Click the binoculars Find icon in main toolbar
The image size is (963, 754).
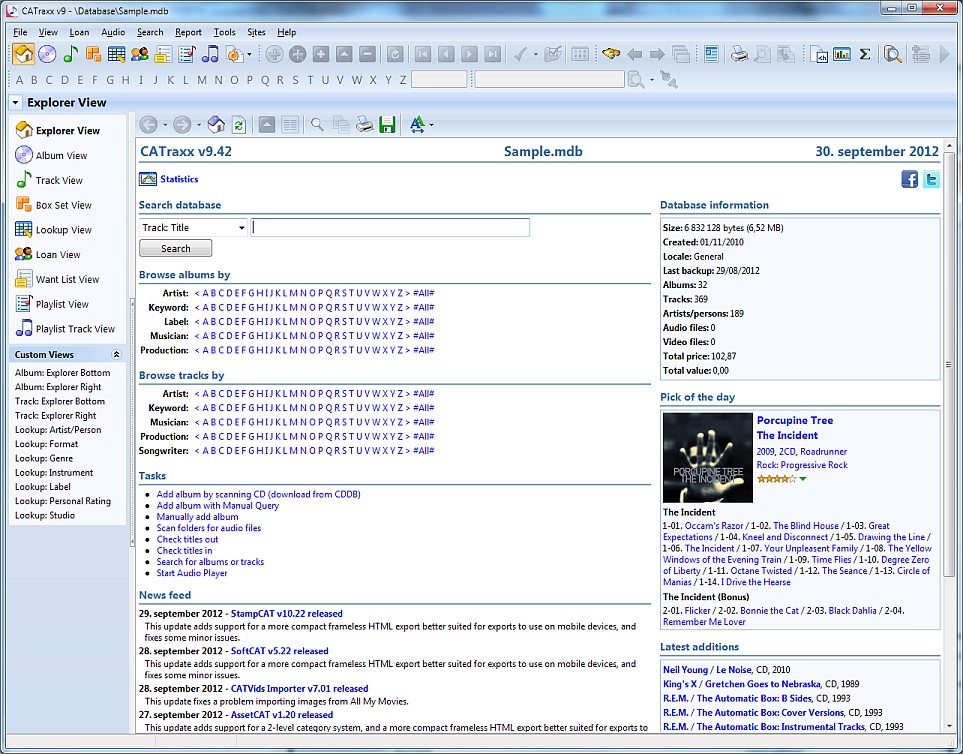point(610,54)
